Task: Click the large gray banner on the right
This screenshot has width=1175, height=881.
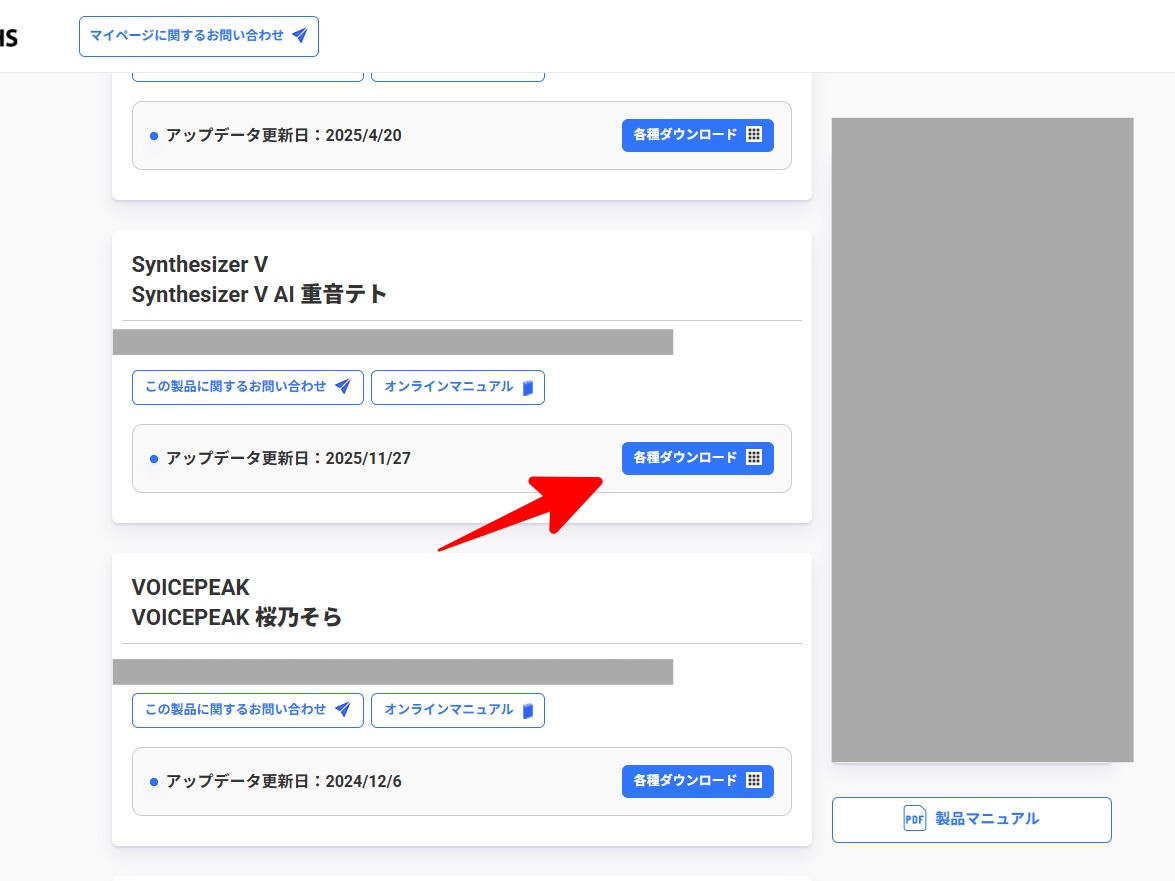Action: (x=982, y=440)
